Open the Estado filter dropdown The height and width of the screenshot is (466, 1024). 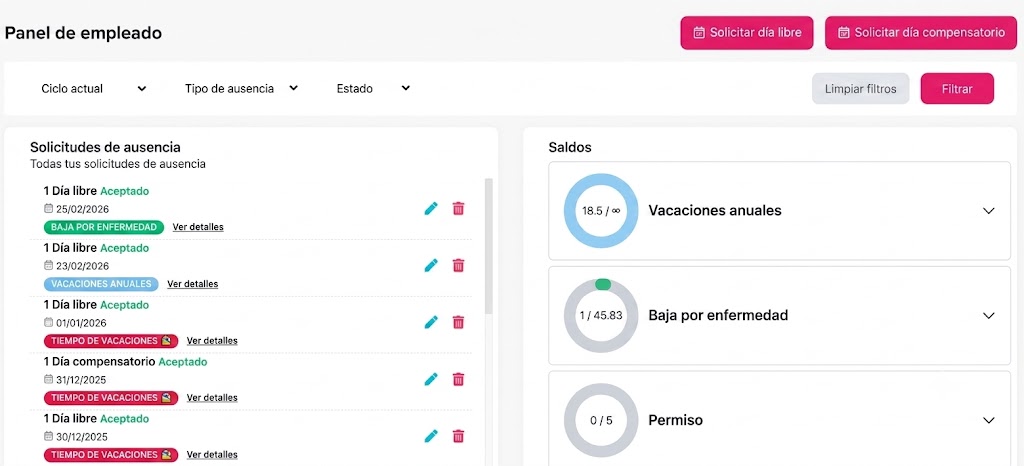tap(373, 89)
